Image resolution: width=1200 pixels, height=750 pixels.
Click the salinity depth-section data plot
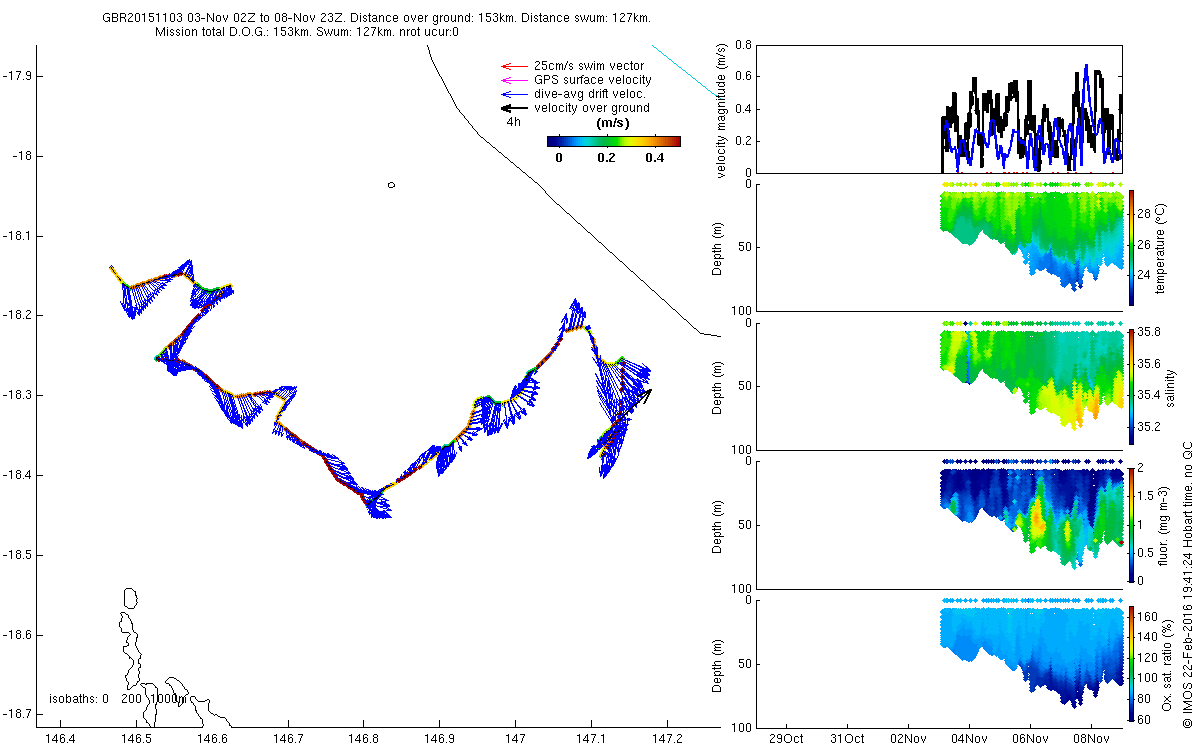click(x=1032, y=375)
